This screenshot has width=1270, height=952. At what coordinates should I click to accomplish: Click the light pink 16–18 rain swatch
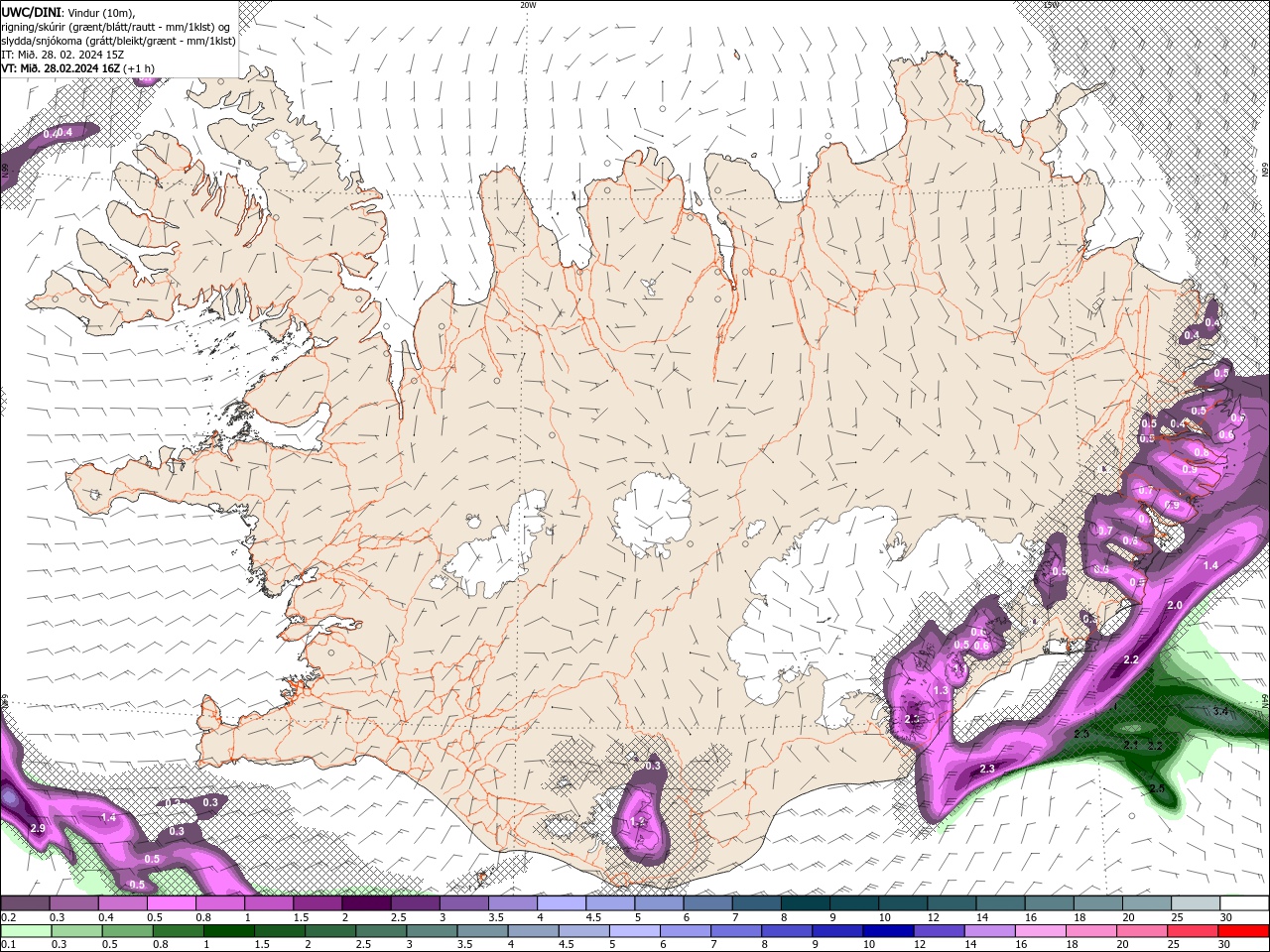[x=1041, y=930]
